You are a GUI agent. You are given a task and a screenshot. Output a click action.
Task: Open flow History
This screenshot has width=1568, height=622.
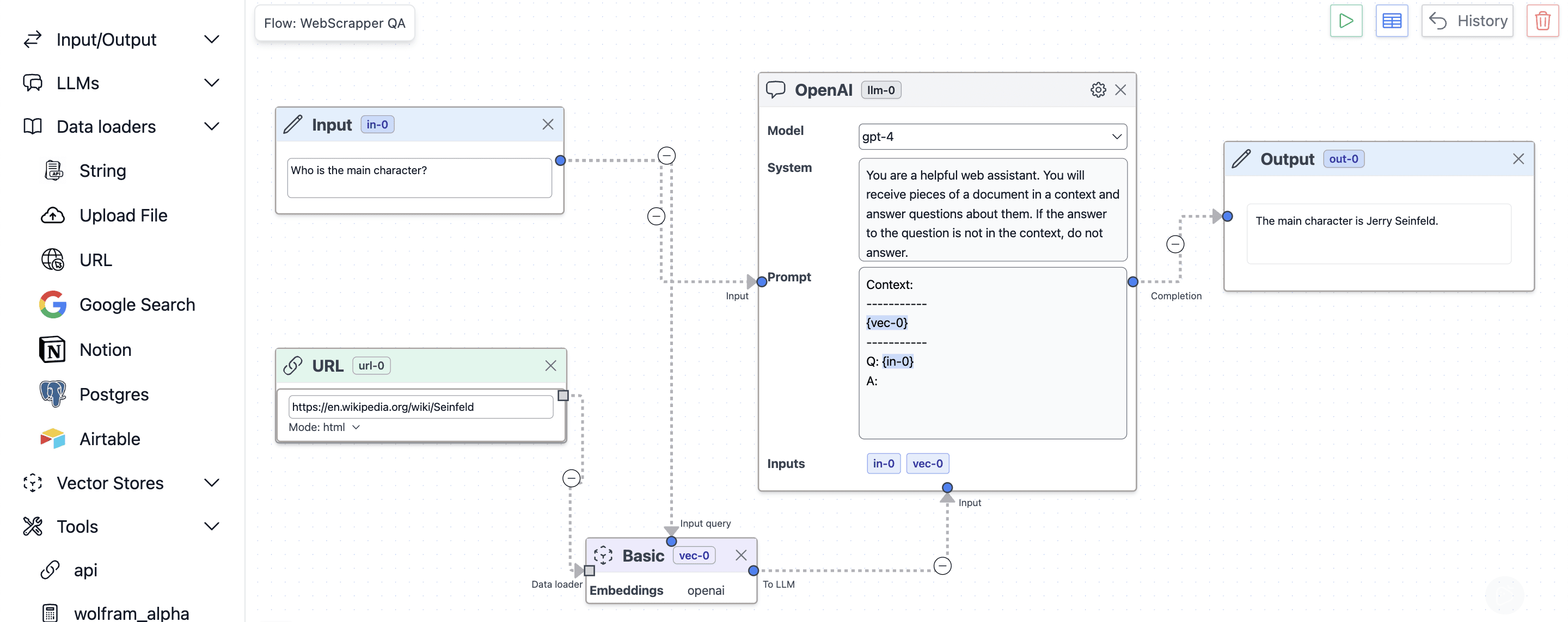(1467, 21)
